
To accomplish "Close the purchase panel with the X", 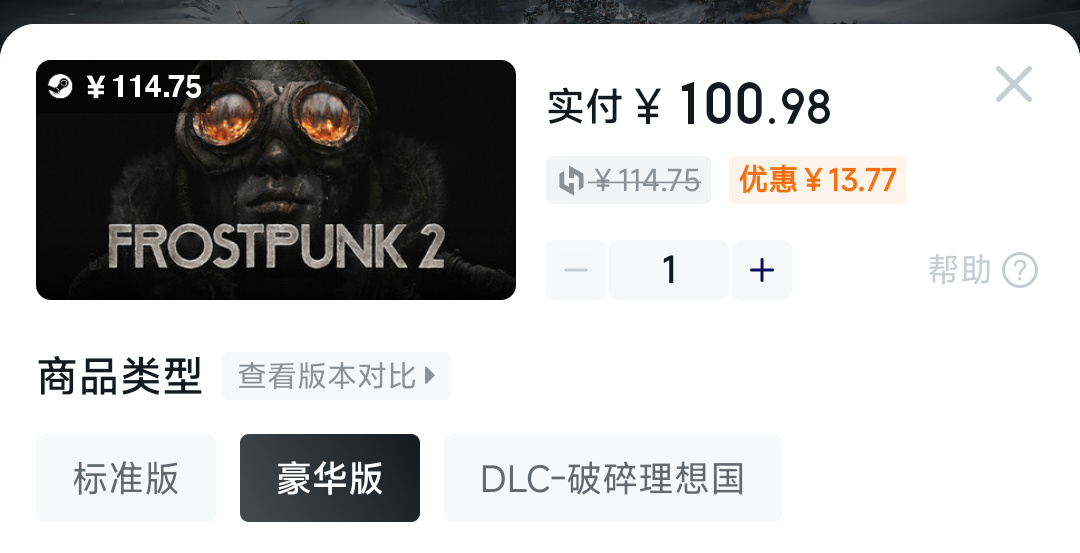I will click(x=1013, y=84).
